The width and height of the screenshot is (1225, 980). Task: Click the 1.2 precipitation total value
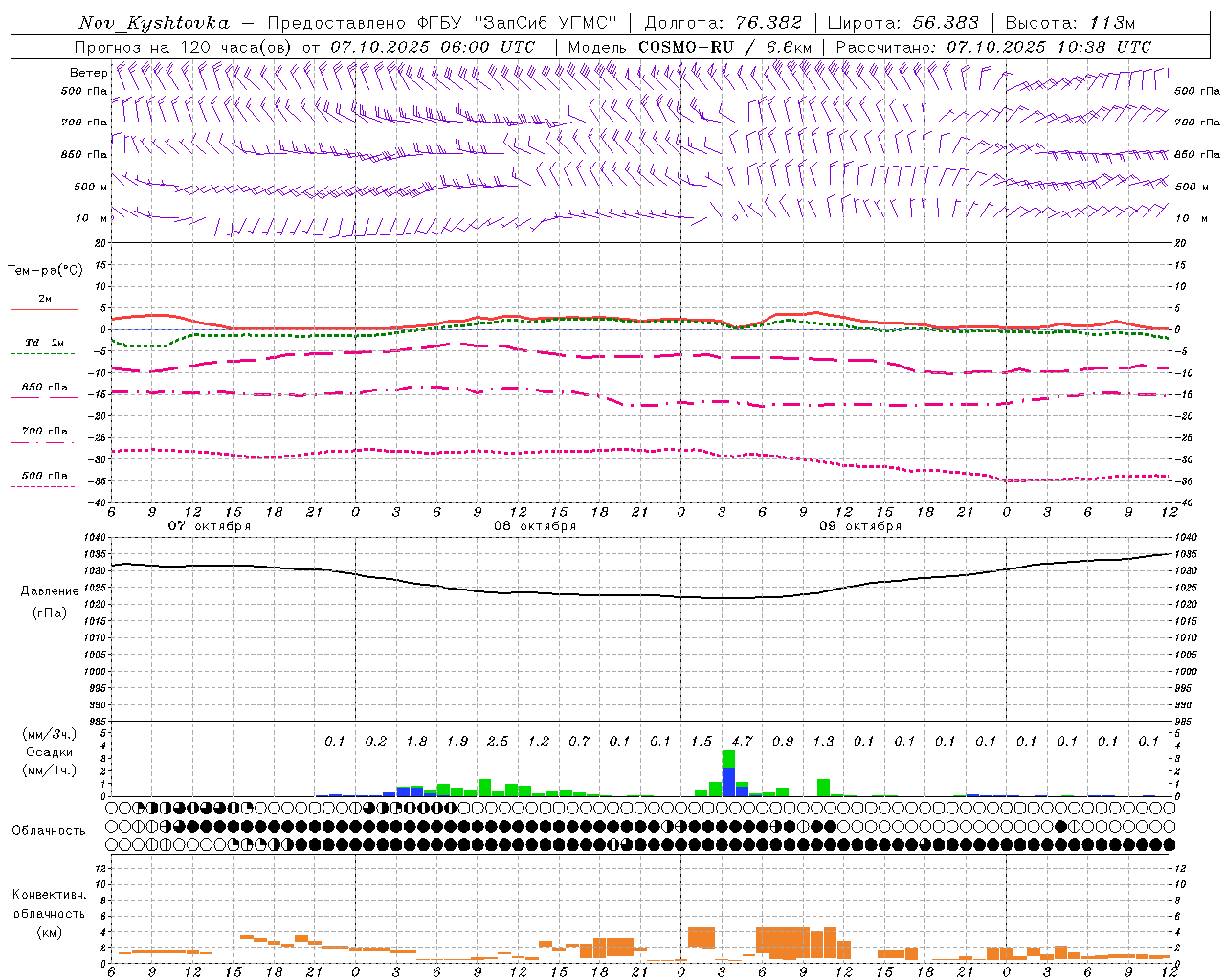click(539, 742)
